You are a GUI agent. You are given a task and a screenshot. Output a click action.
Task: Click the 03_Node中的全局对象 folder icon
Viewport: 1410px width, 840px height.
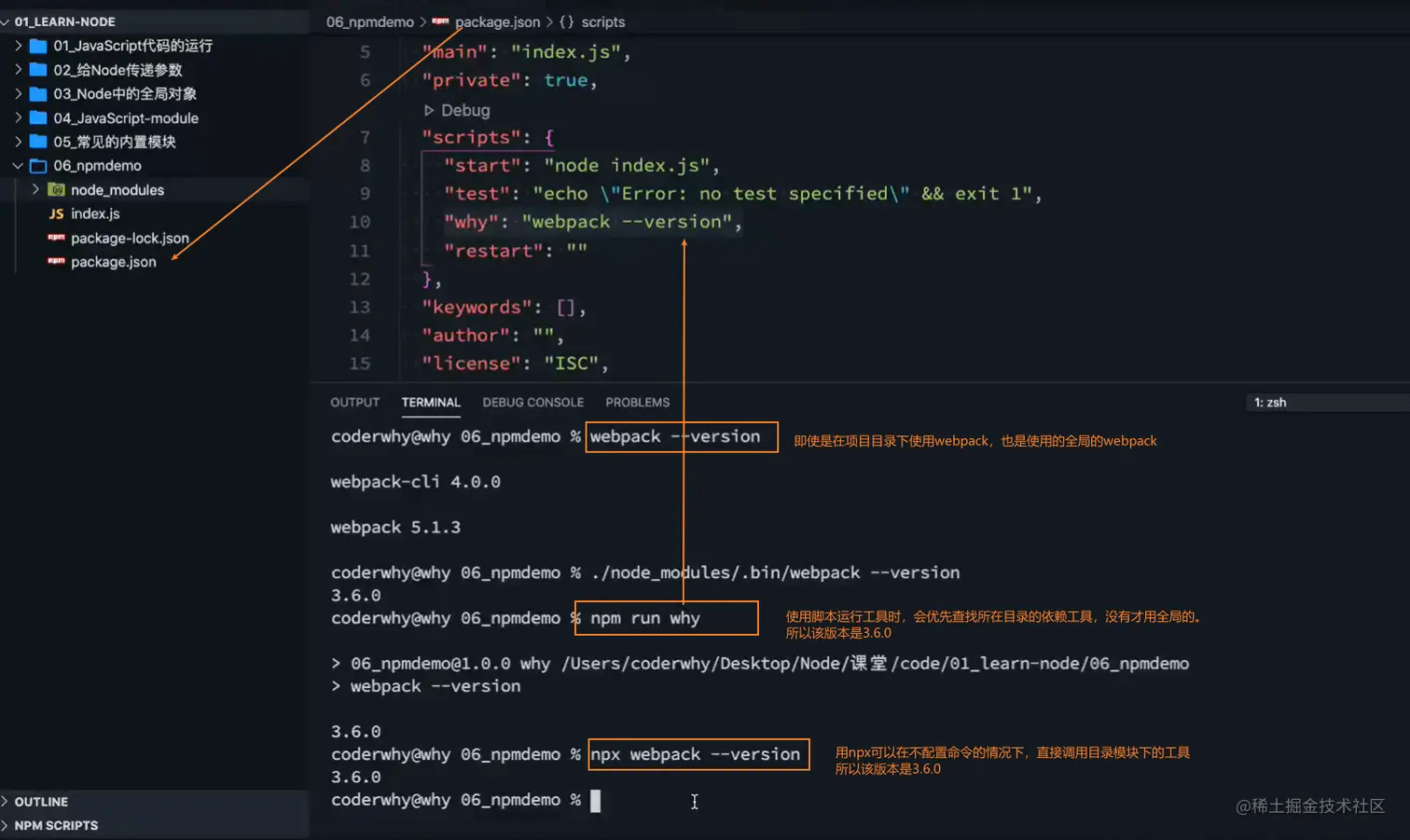pos(38,94)
